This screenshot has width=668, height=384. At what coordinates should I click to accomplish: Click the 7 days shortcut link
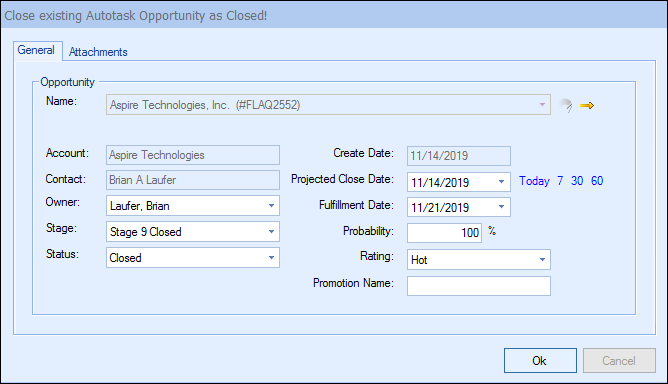[x=560, y=181]
